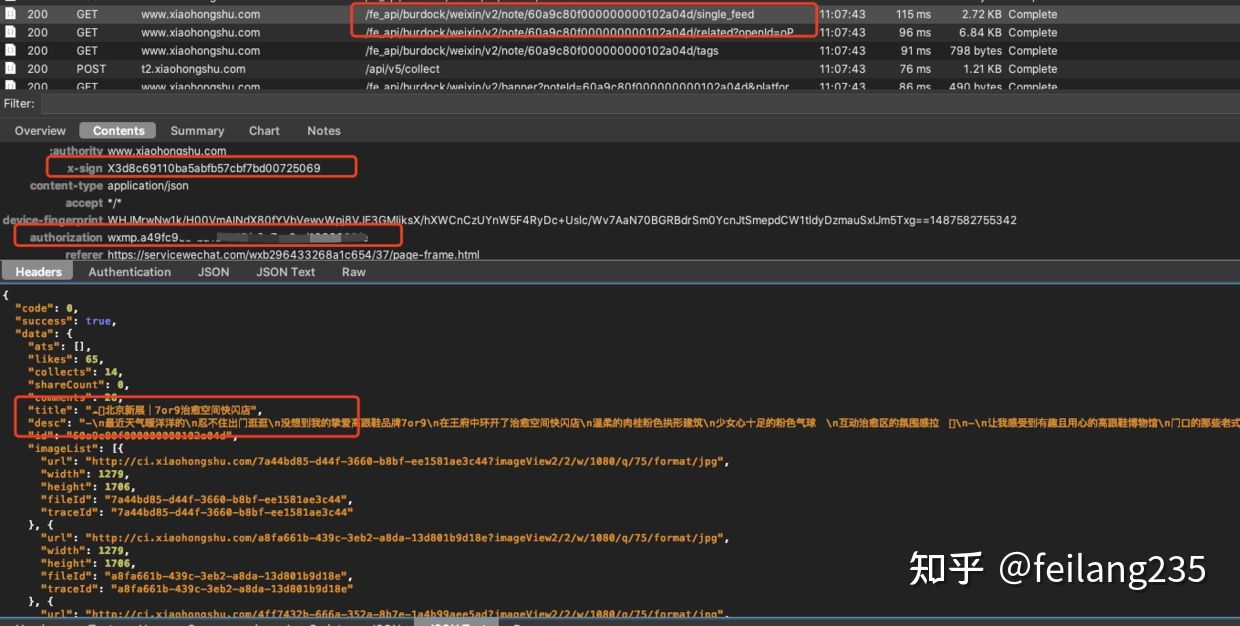Click the "desc" JSON line text
The height and width of the screenshot is (626, 1240).
[633, 423]
